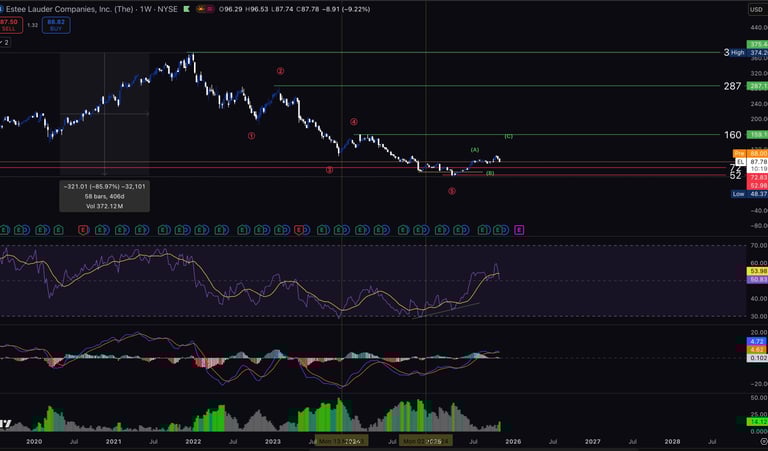Select the red wave 3 label

[x=330, y=170]
